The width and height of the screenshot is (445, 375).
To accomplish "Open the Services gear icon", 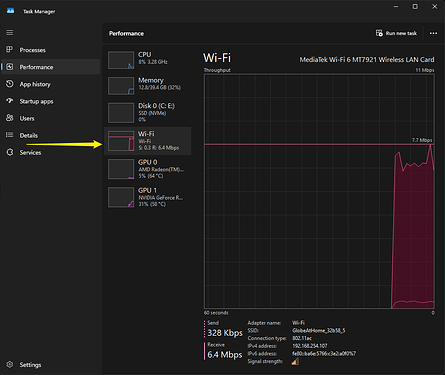I will [x=10, y=152].
